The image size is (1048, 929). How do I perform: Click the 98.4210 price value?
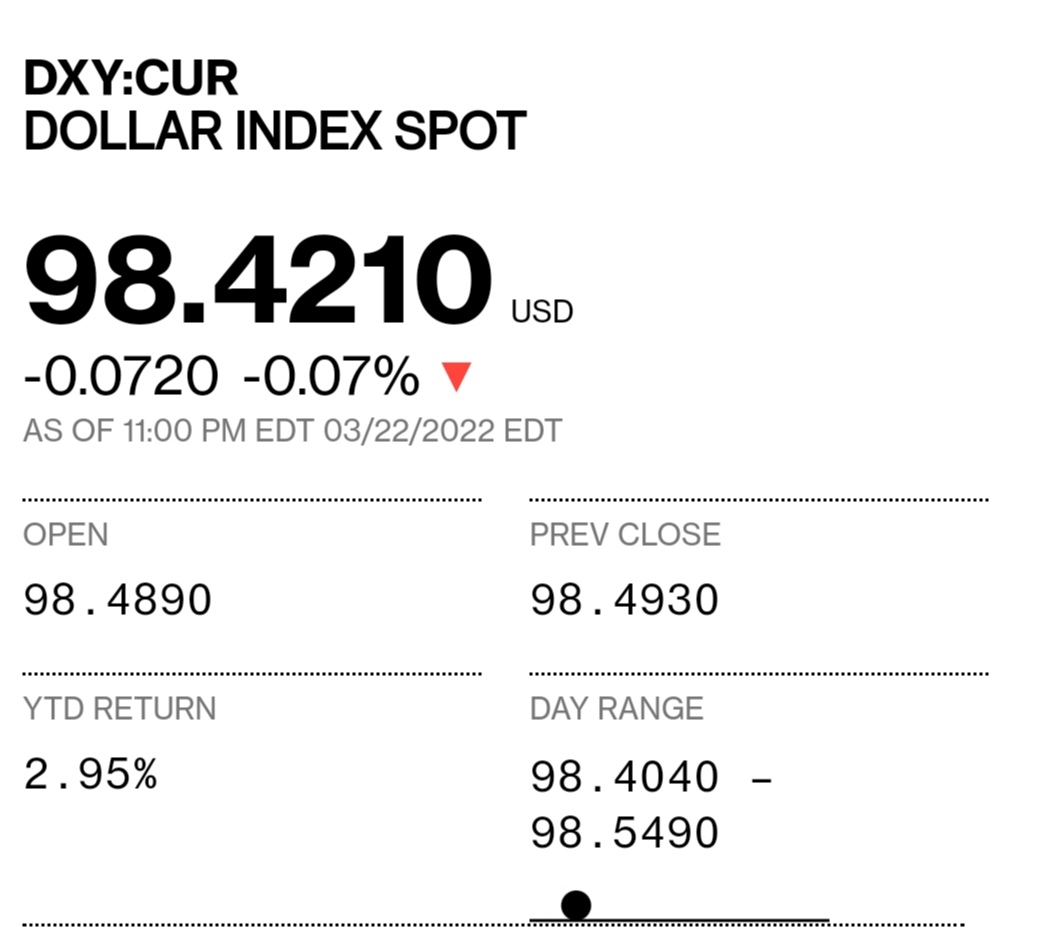point(258,279)
